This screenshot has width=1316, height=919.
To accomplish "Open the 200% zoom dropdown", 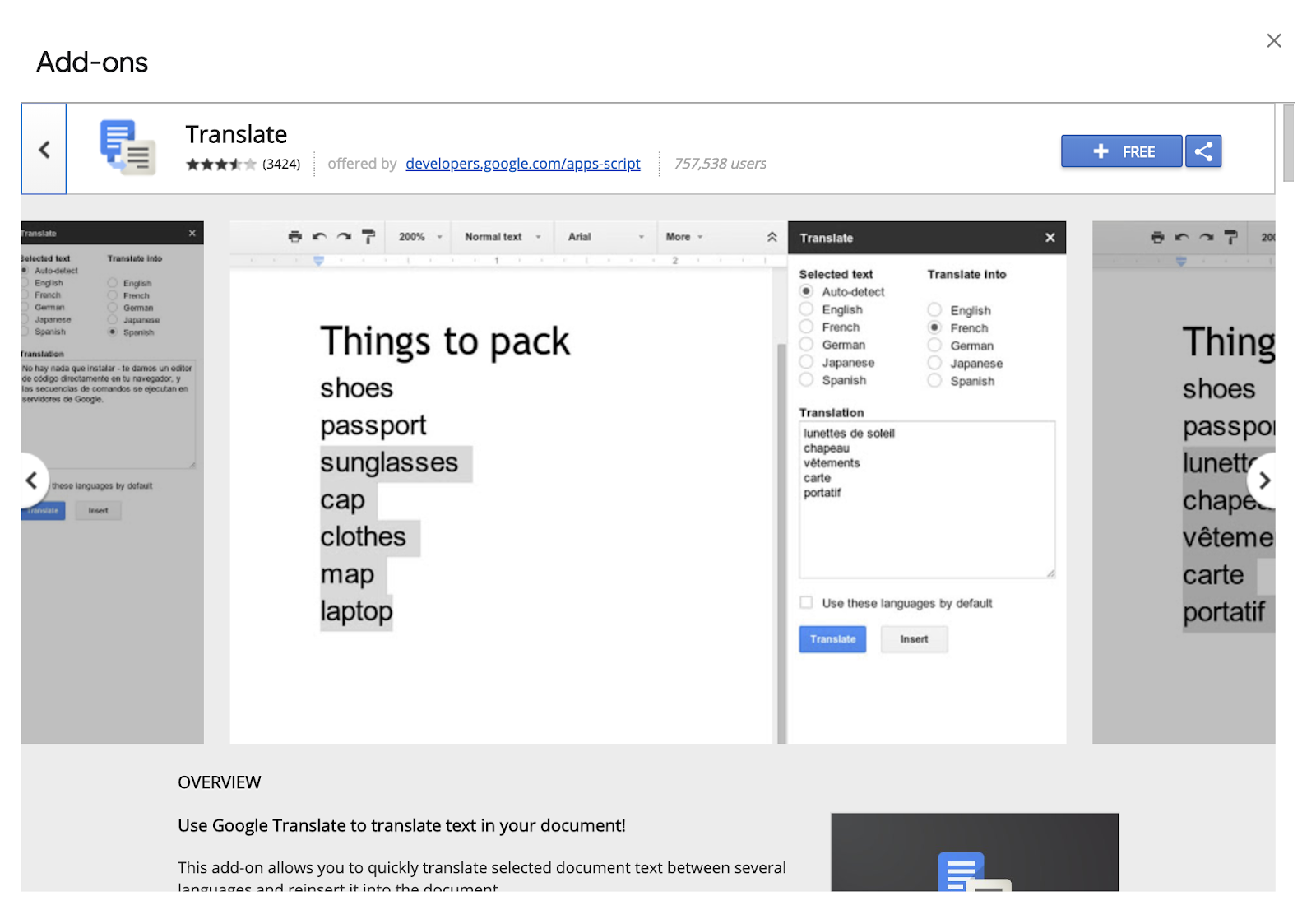I will [420, 237].
